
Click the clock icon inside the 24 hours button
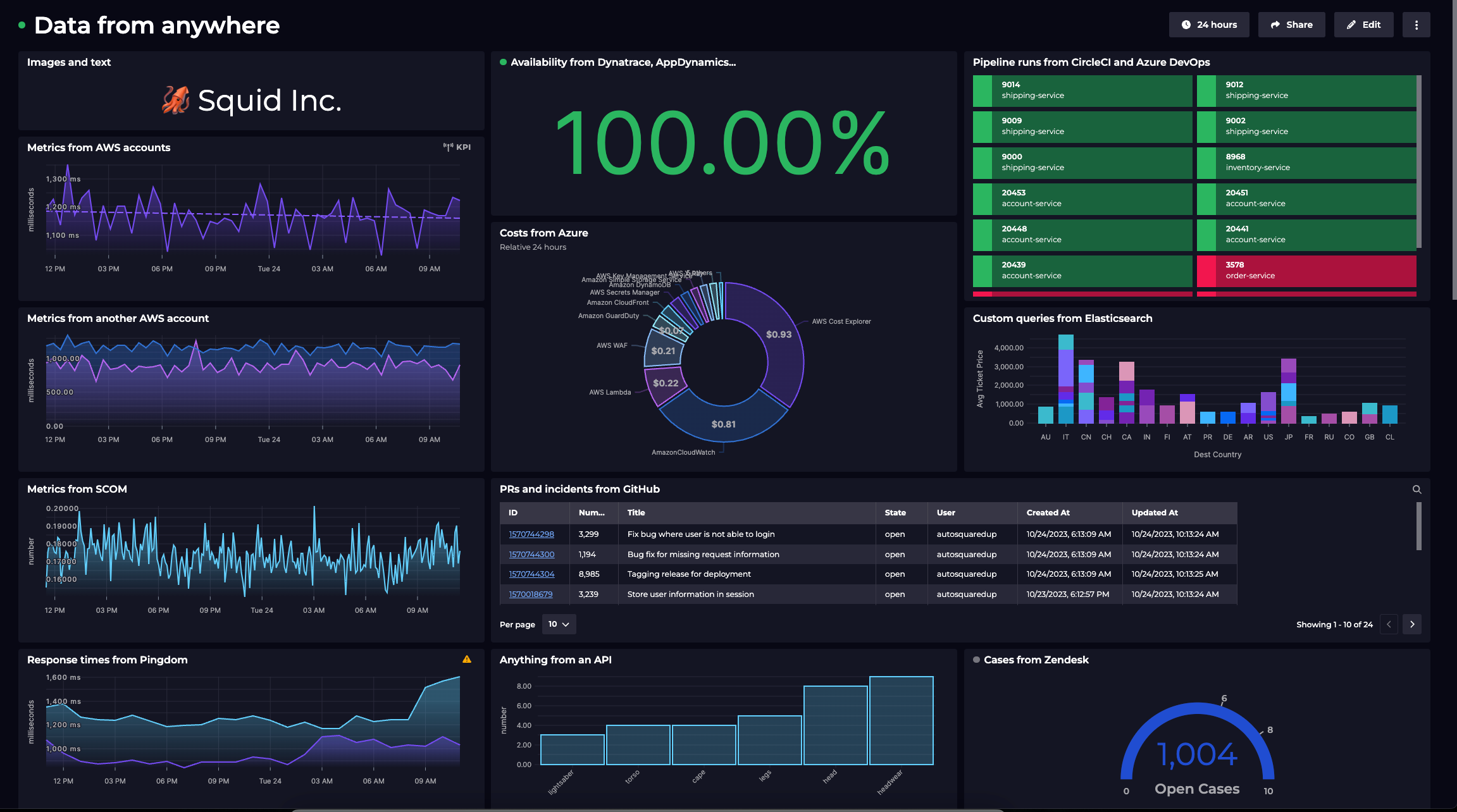(x=1185, y=24)
